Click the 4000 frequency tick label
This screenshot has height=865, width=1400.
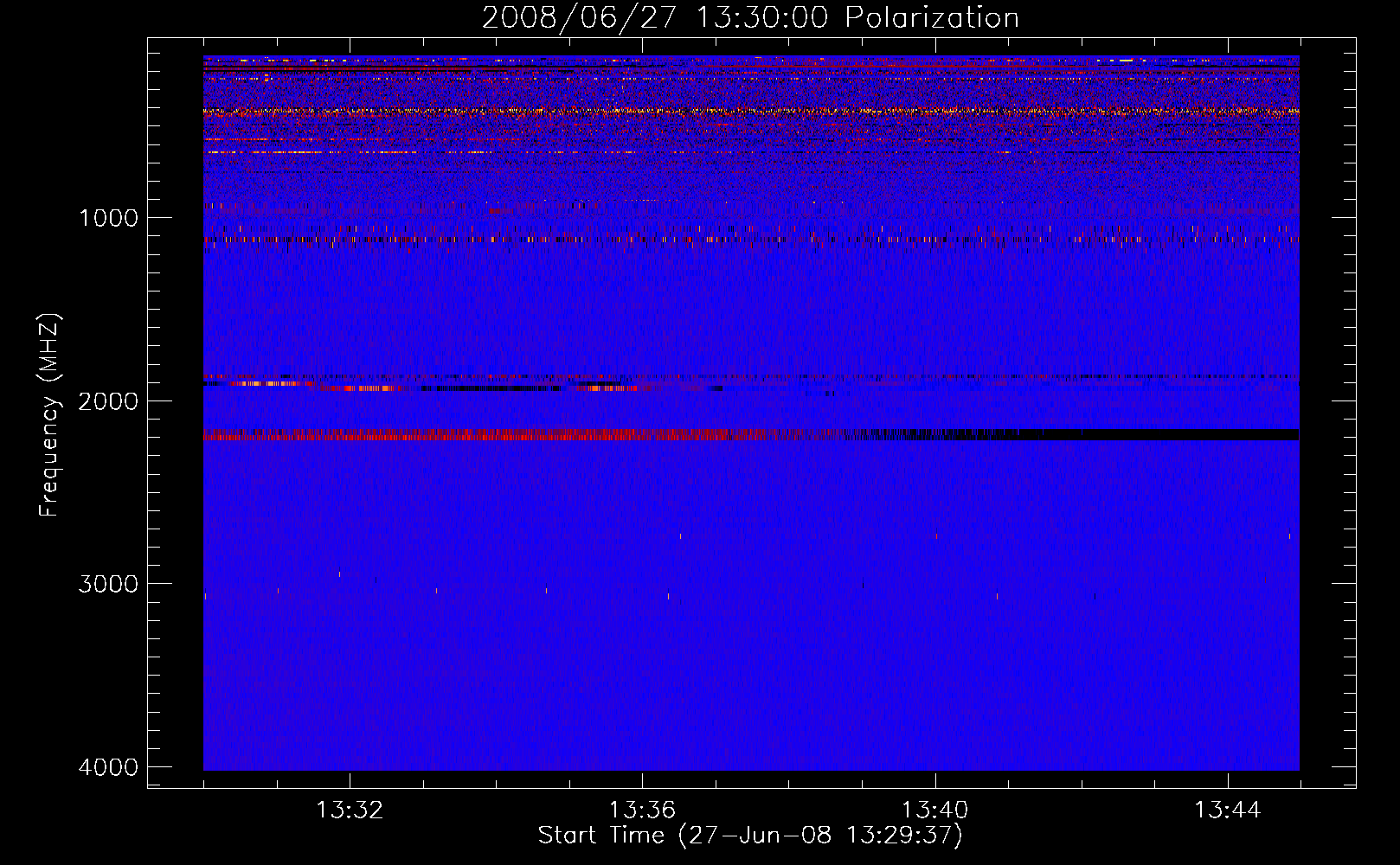tap(108, 767)
